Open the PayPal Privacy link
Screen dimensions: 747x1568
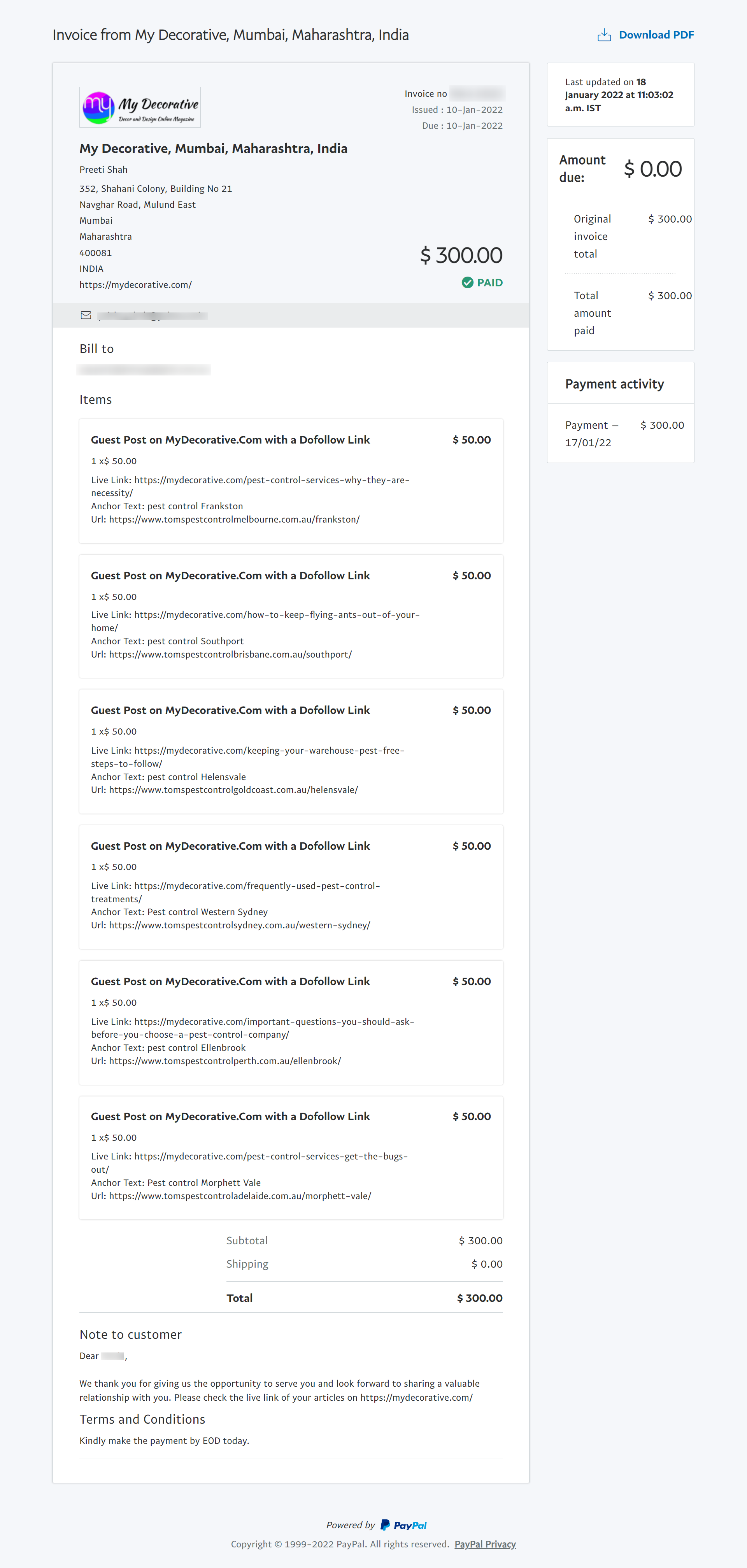485,1543
